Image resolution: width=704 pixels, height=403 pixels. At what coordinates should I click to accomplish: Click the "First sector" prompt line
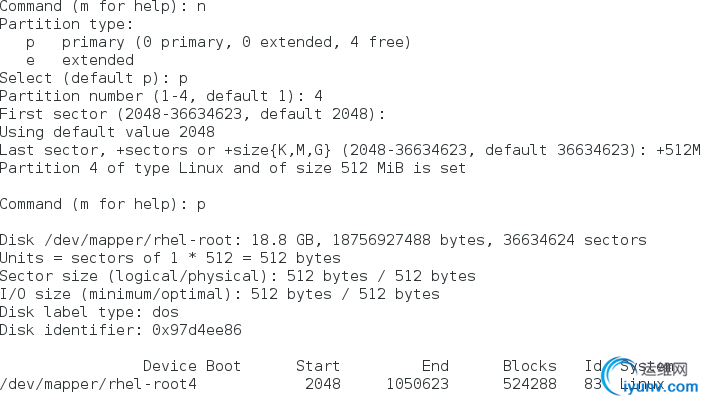pyautogui.click(x=192, y=114)
